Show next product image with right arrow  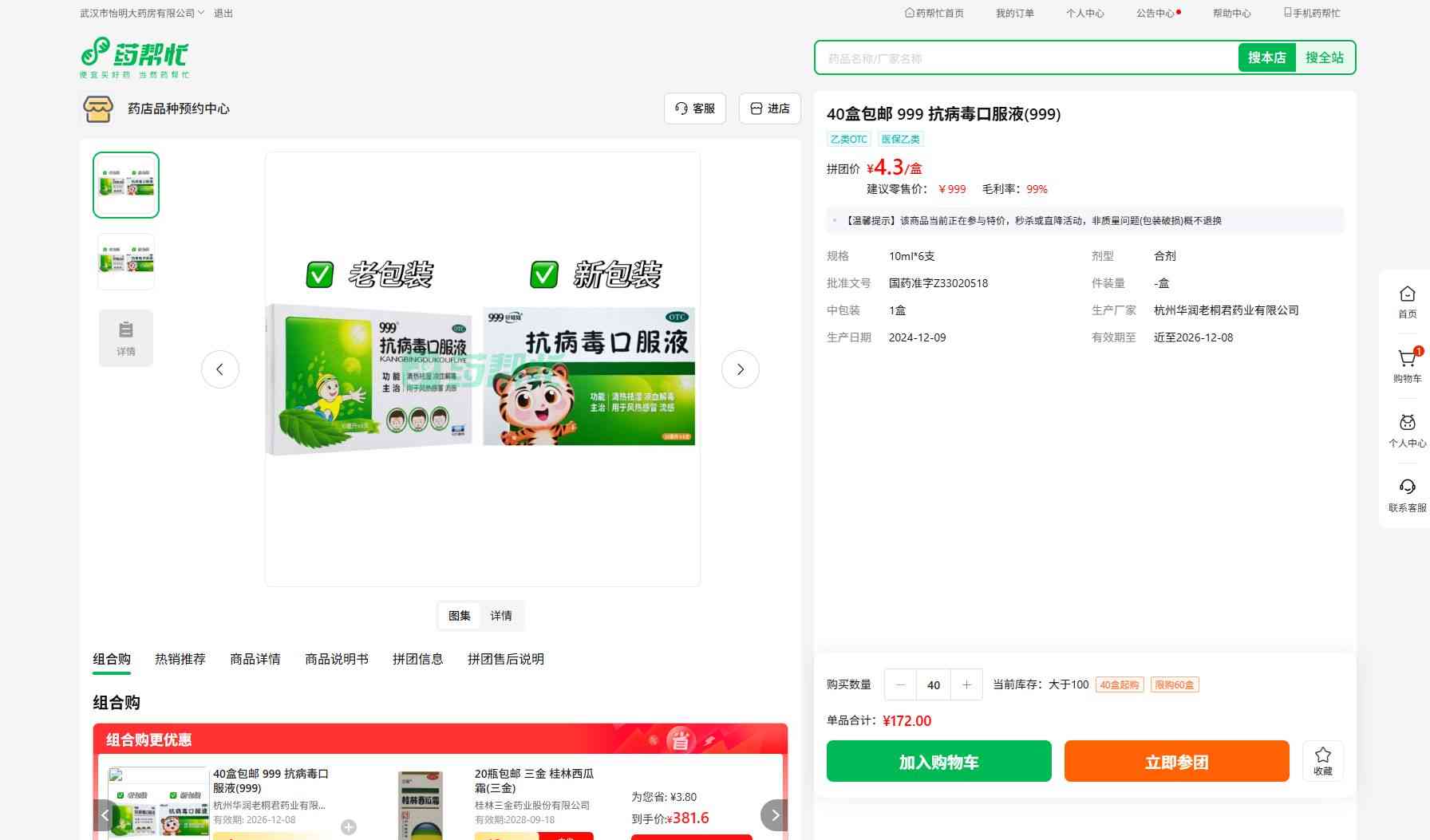click(740, 369)
